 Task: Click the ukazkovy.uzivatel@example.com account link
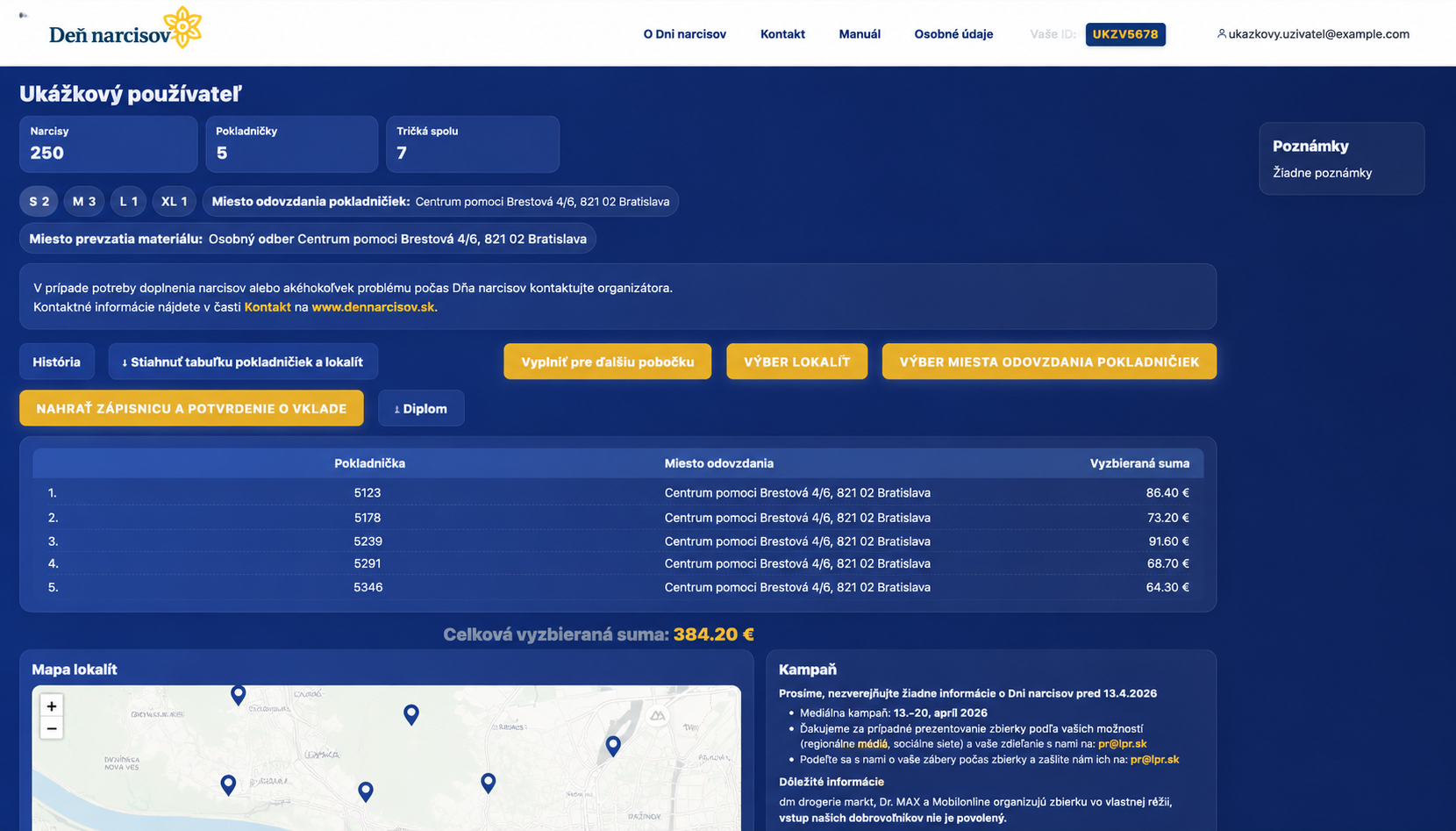coord(1318,34)
